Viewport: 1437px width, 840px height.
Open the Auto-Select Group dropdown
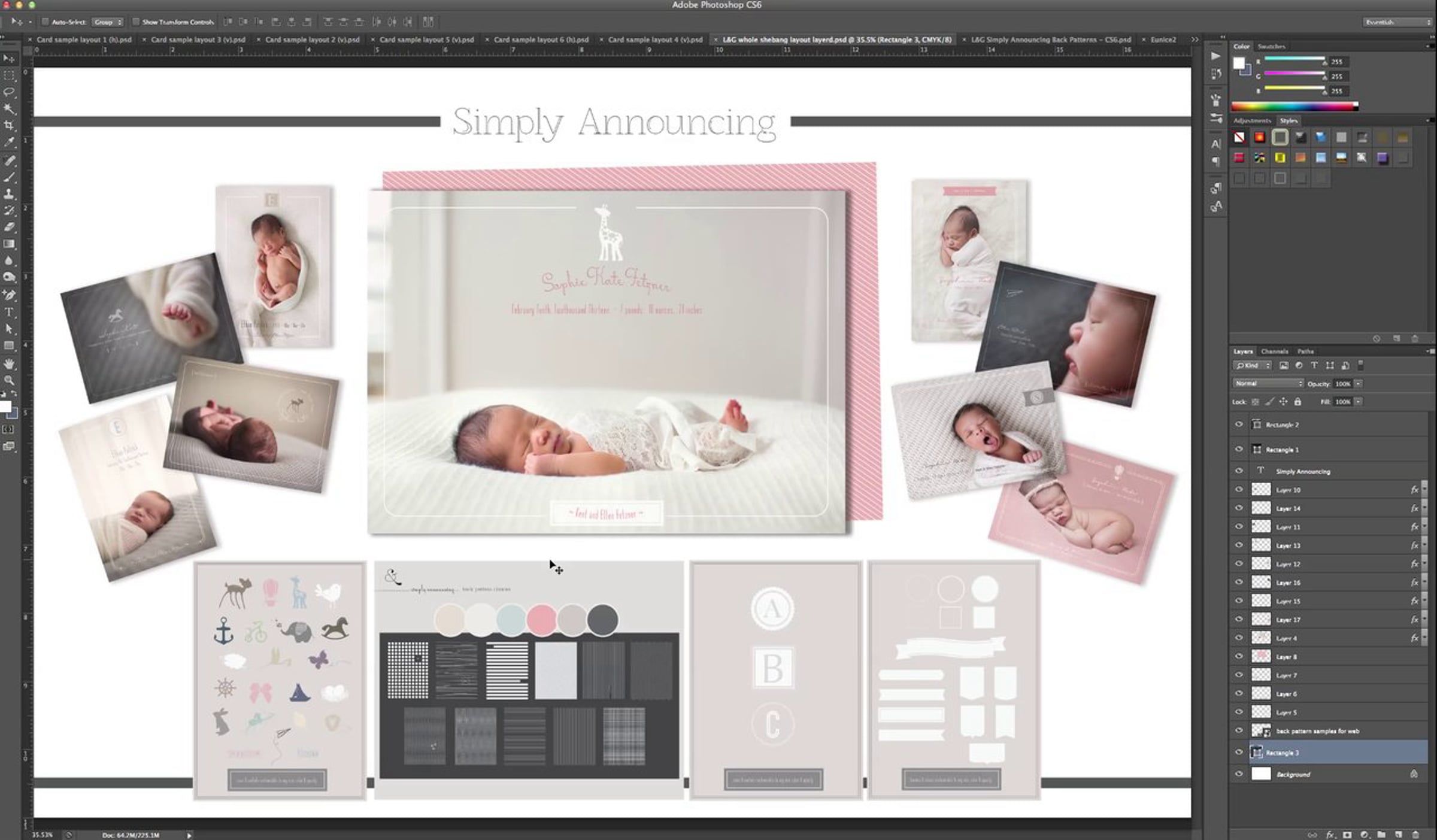pyautogui.click(x=108, y=22)
